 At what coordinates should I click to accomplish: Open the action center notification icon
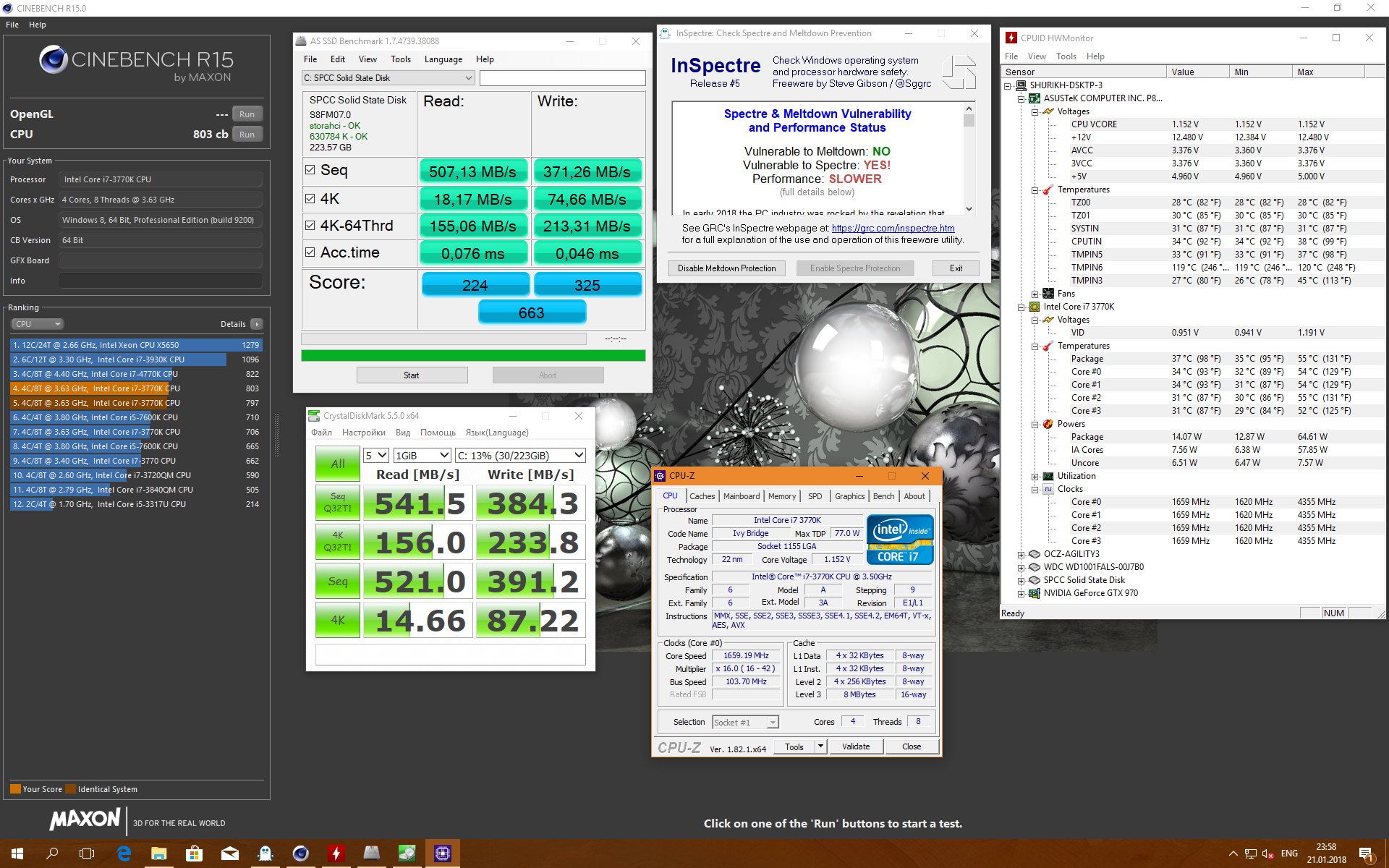tap(1366, 854)
